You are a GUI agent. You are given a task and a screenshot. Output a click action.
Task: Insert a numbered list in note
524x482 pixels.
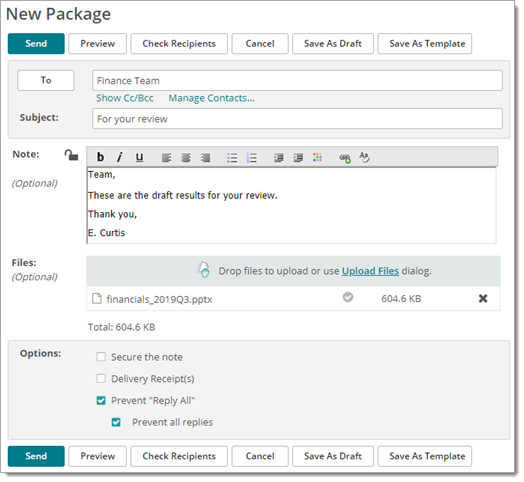coord(252,157)
